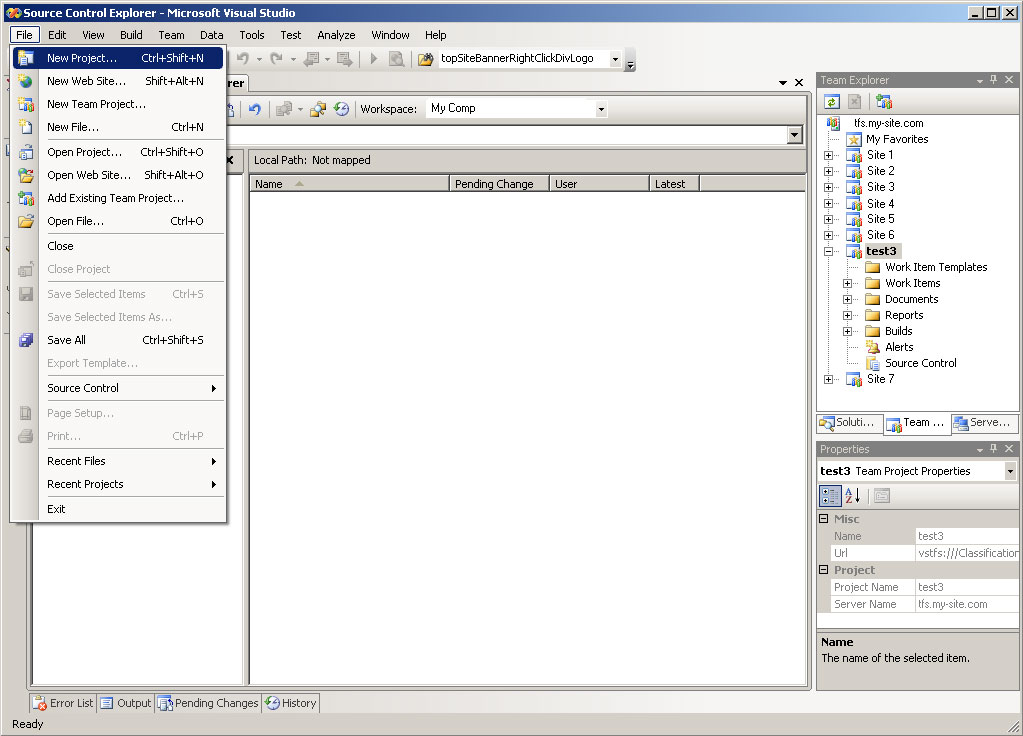This screenshot has width=1023, height=736.
Task: Collapse the Misc property category
Action: pos(823,519)
